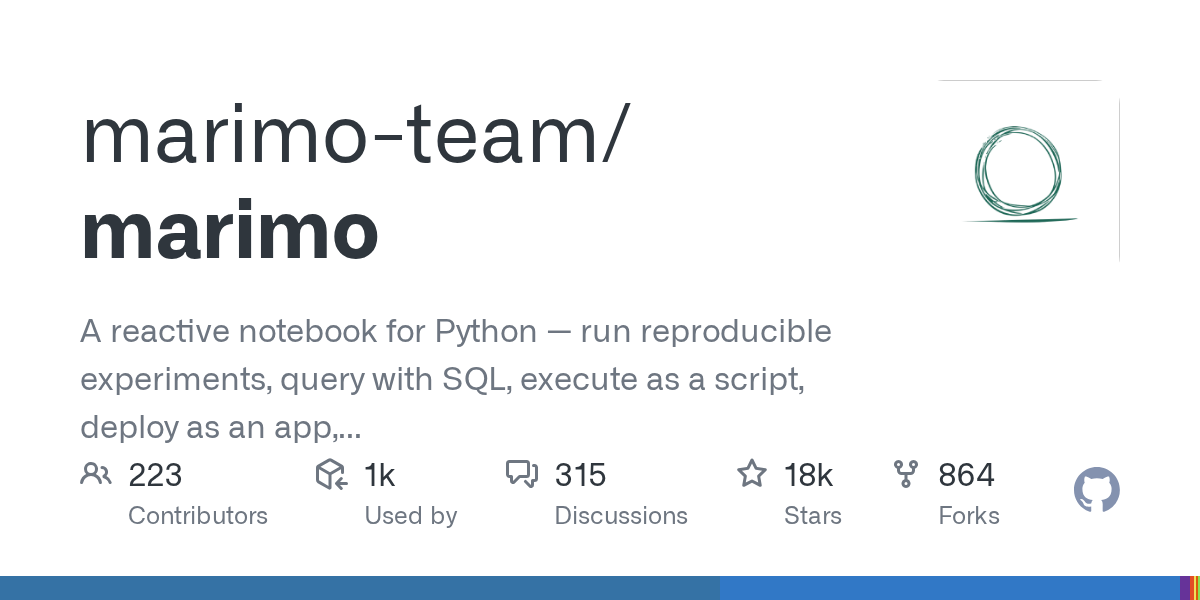Screen dimensions: 1200x600
Task: Click the Forks branch icon
Action: [x=906, y=474]
